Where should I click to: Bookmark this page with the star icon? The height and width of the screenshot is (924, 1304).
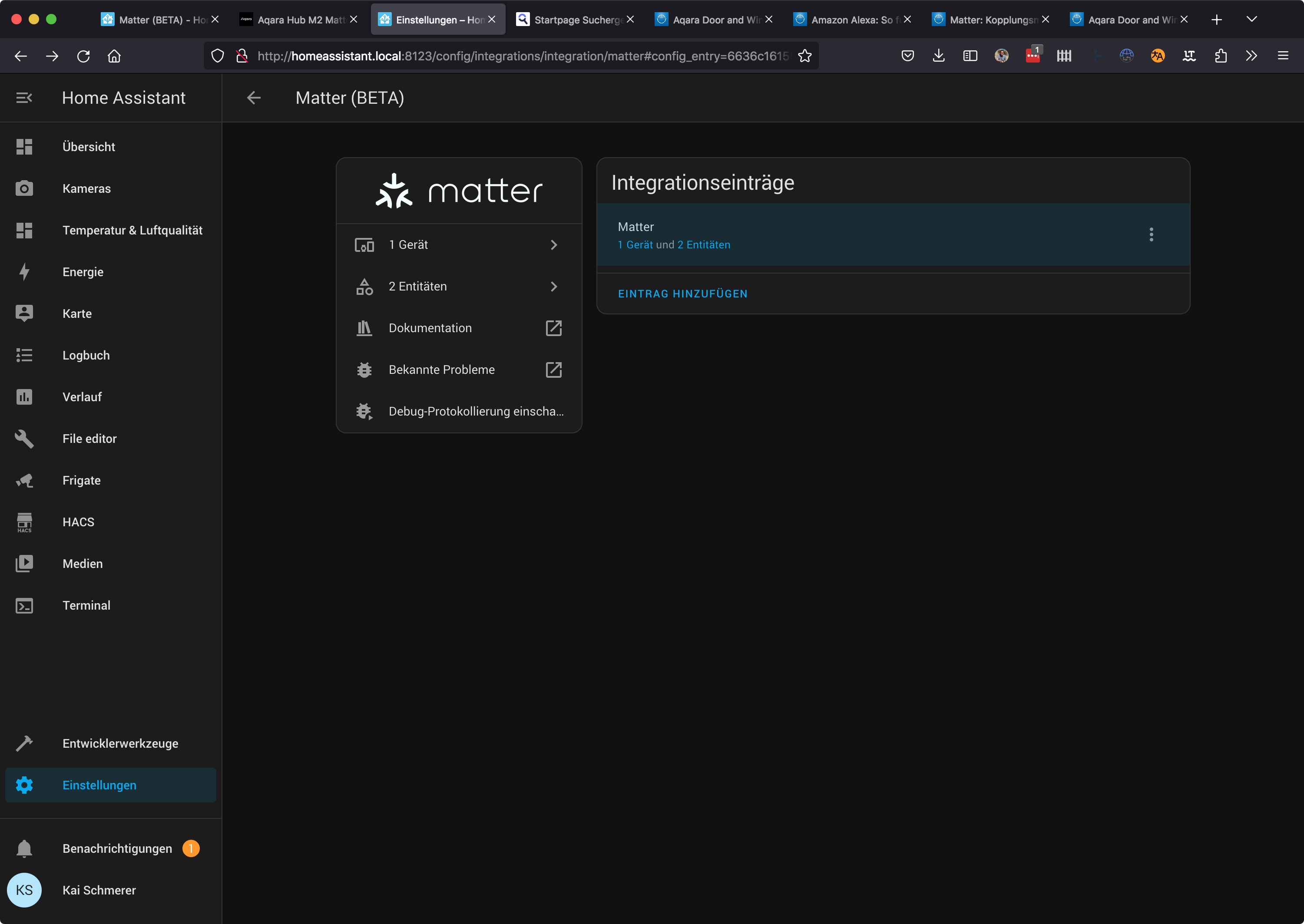click(x=804, y=56)
